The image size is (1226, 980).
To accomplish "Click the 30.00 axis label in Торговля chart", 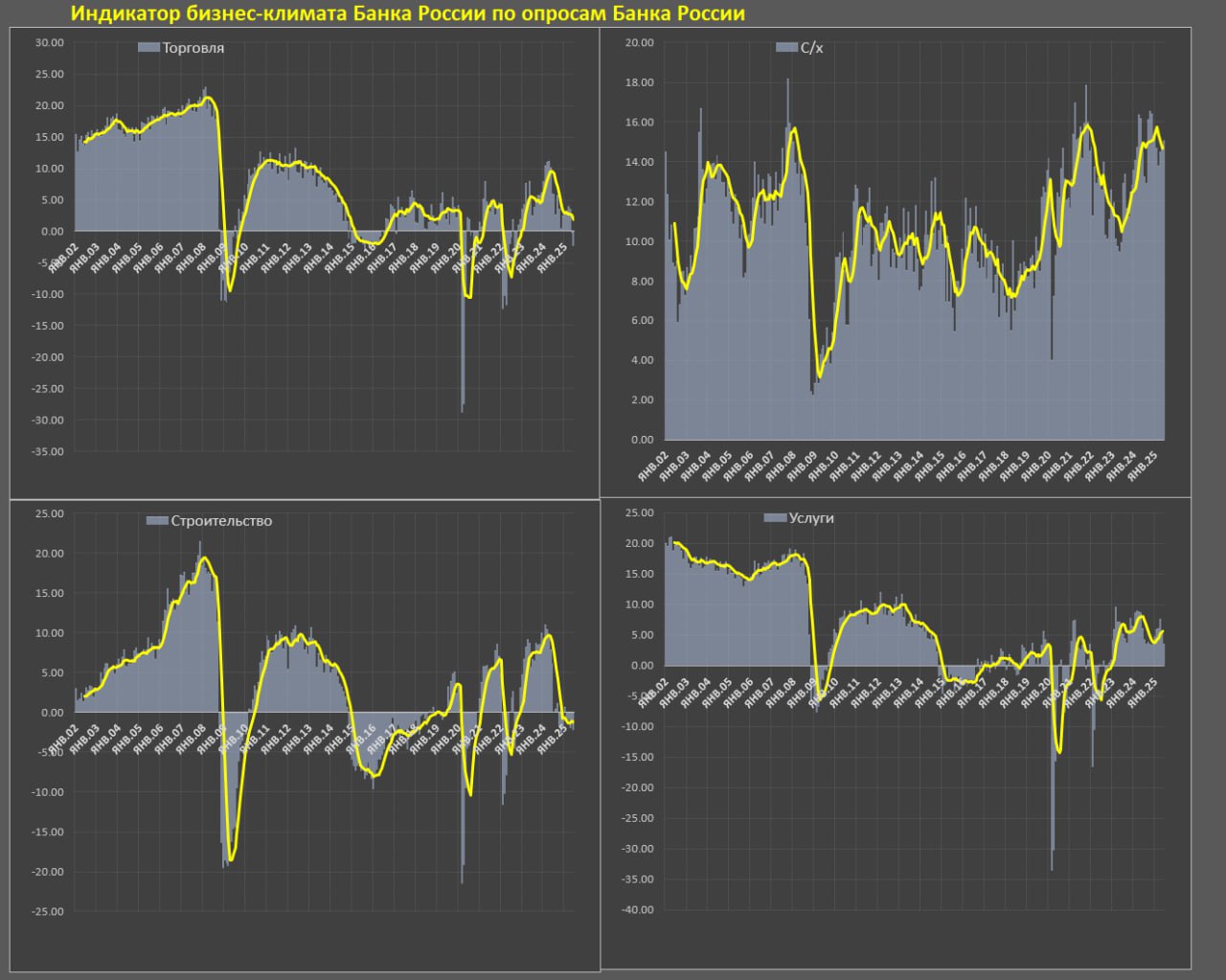I will click(49, 43).
